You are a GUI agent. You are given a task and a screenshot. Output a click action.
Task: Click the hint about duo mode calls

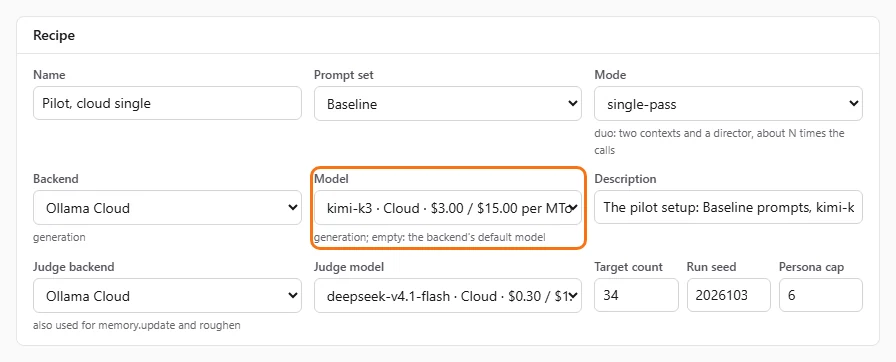(x=719, y=142)
